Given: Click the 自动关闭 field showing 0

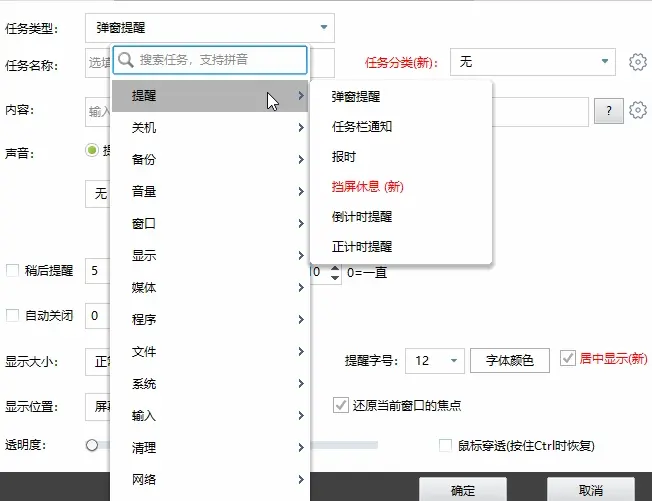Looking at the screenshot, I should point(98,316).
